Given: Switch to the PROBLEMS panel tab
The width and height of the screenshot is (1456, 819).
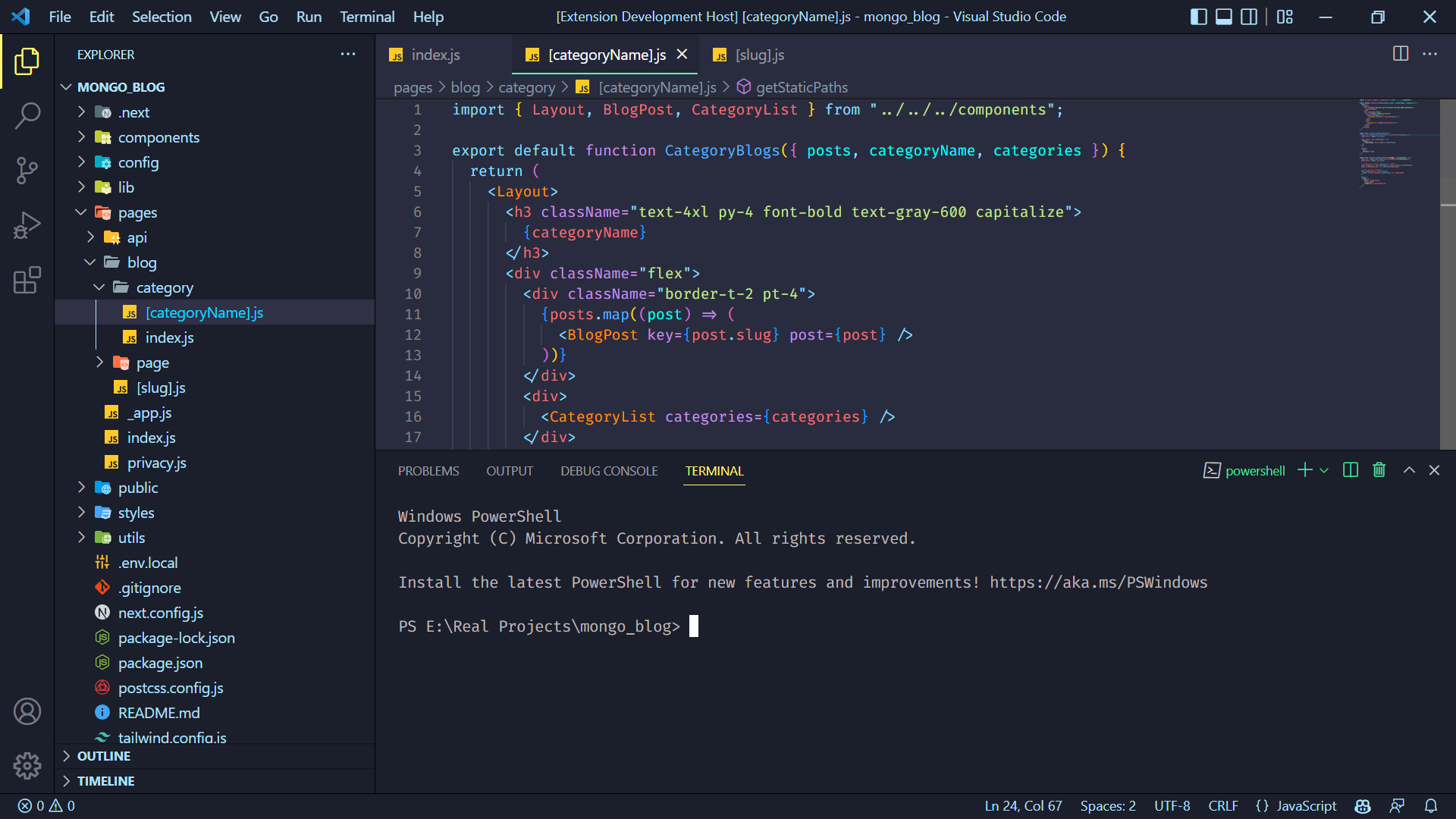Looking at the screenshot, I should click(x=428, y=471).
